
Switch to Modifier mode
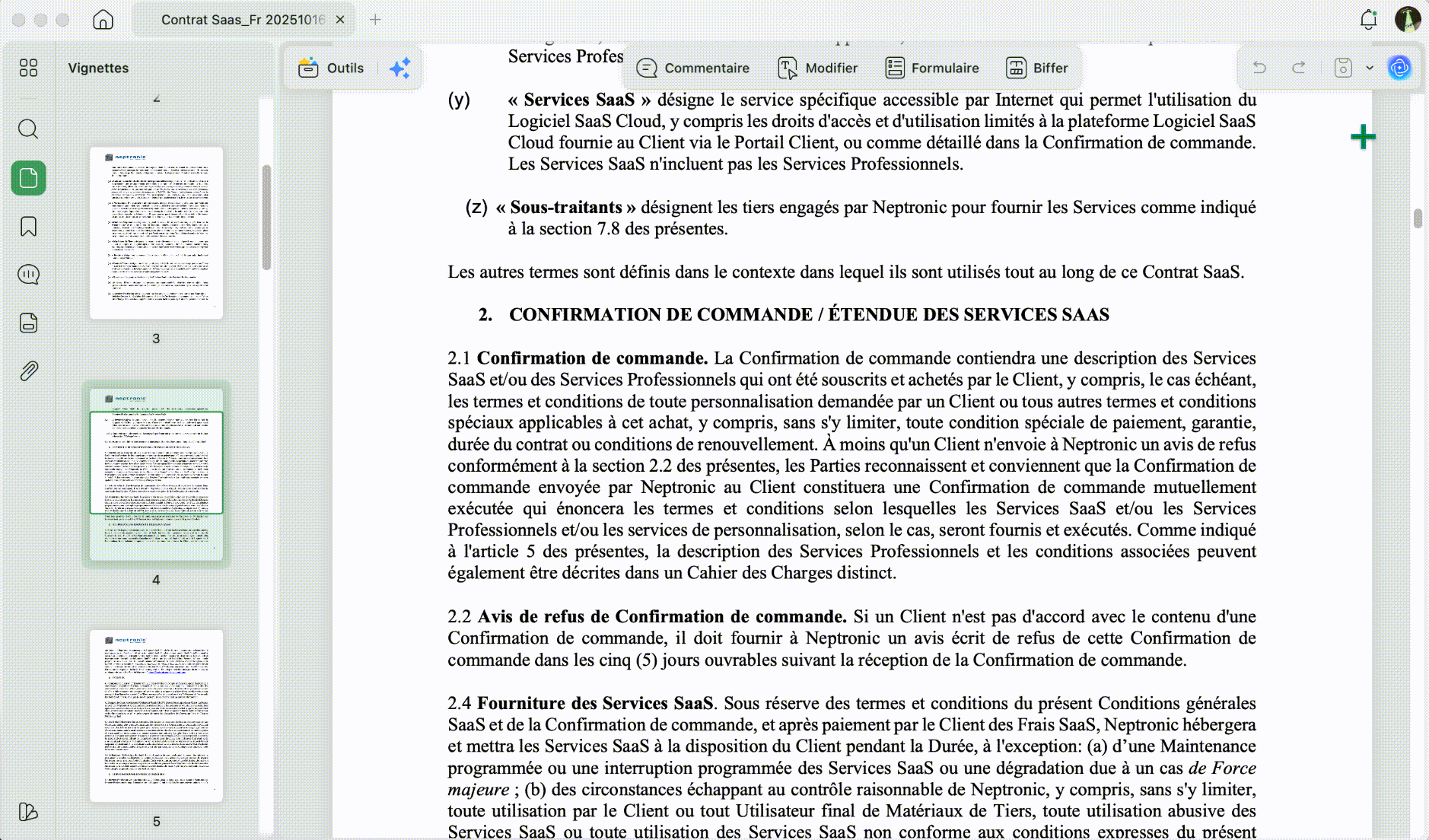coord(818,68)
